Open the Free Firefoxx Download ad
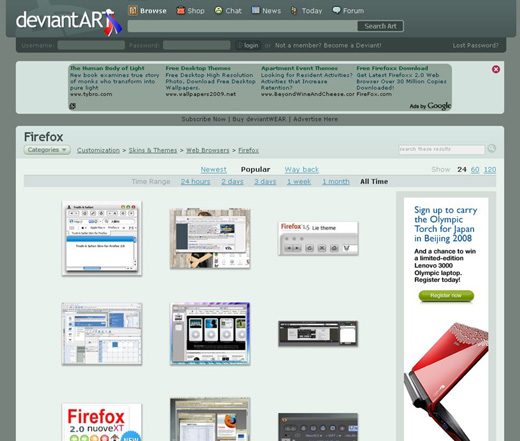520x441 pixels. coord(392,68)
